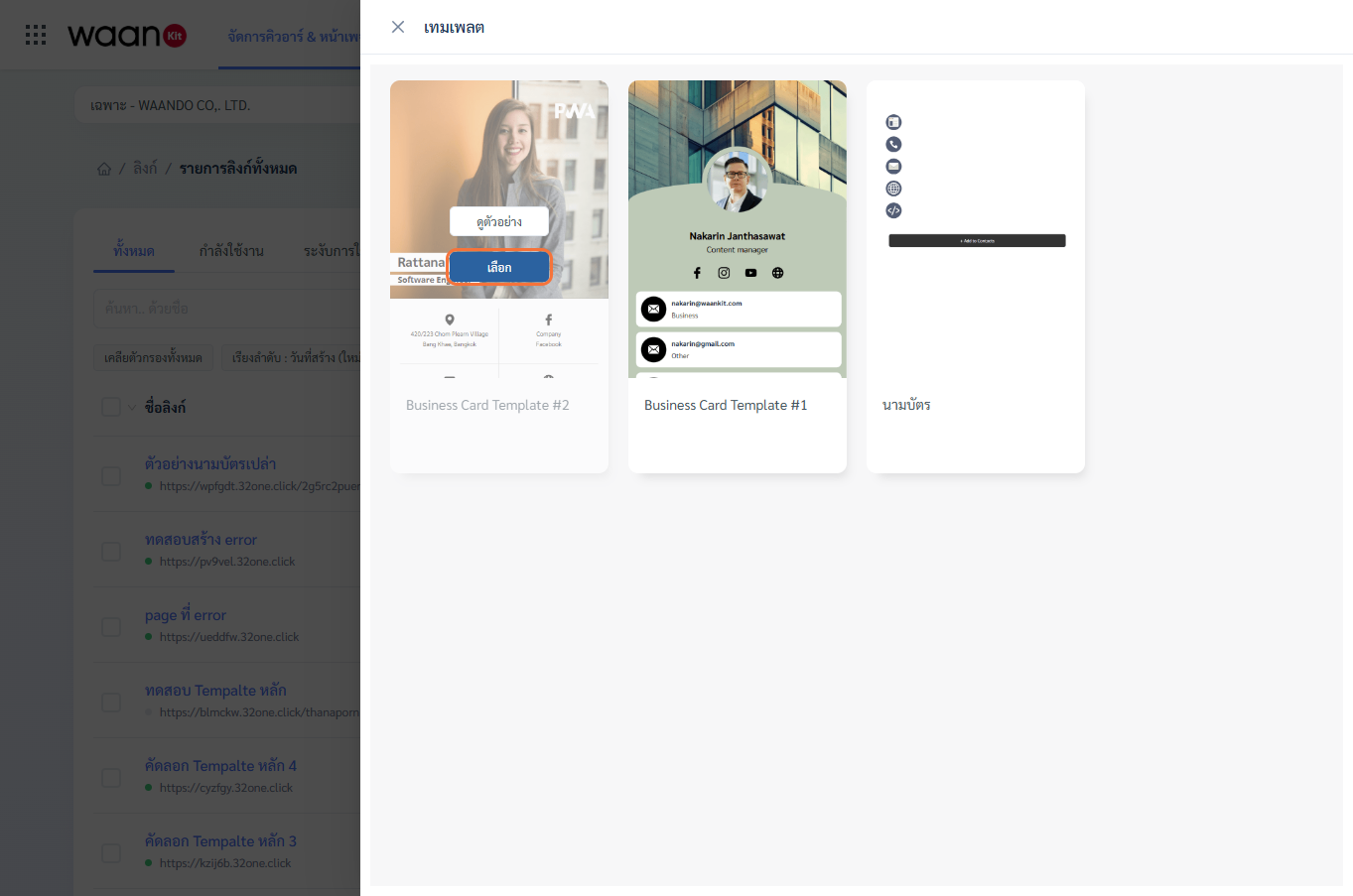
Task: Open the คัดลอก Tempalte หลัก 3 link name
Action: coord(220,841)
